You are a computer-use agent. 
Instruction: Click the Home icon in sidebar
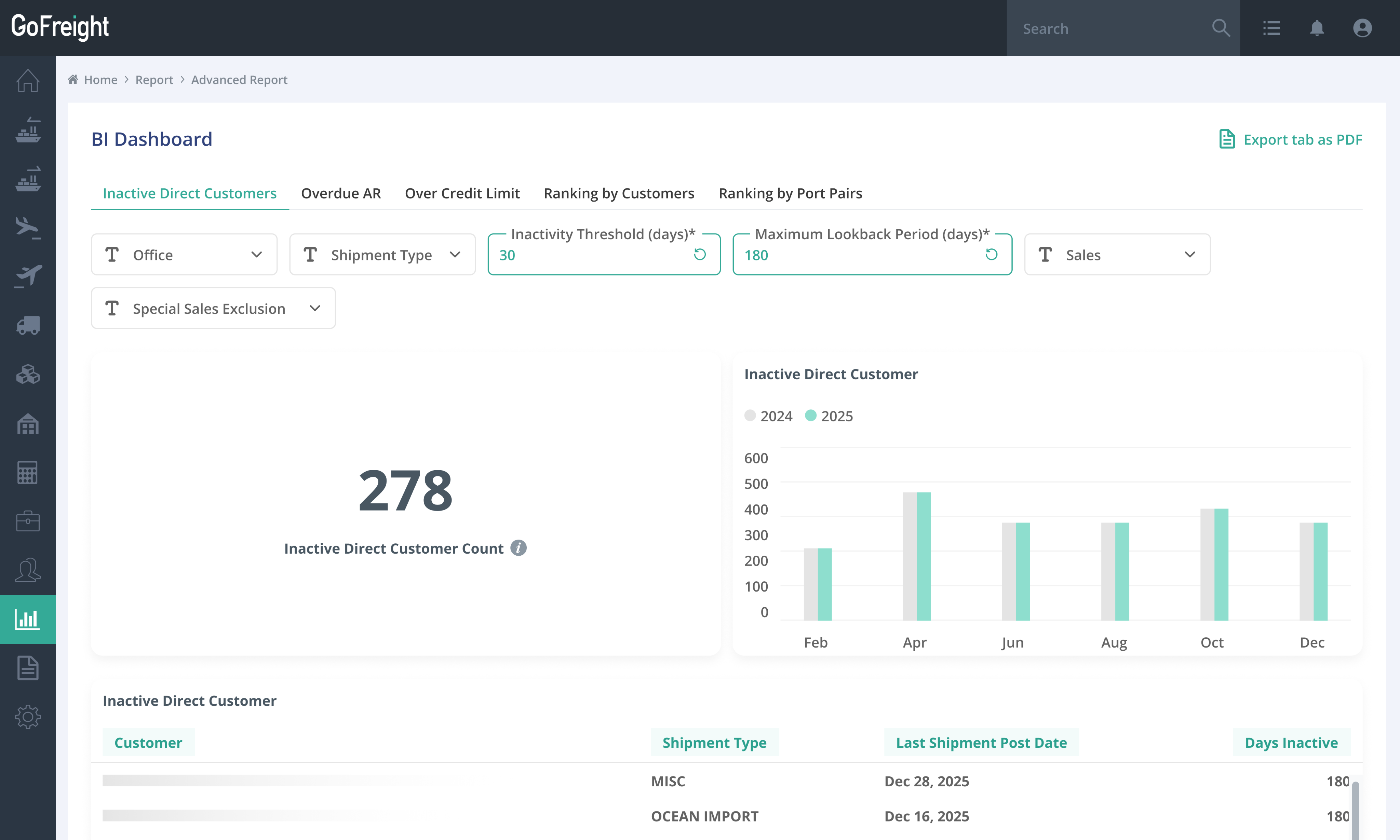click(x=28, y=81)
